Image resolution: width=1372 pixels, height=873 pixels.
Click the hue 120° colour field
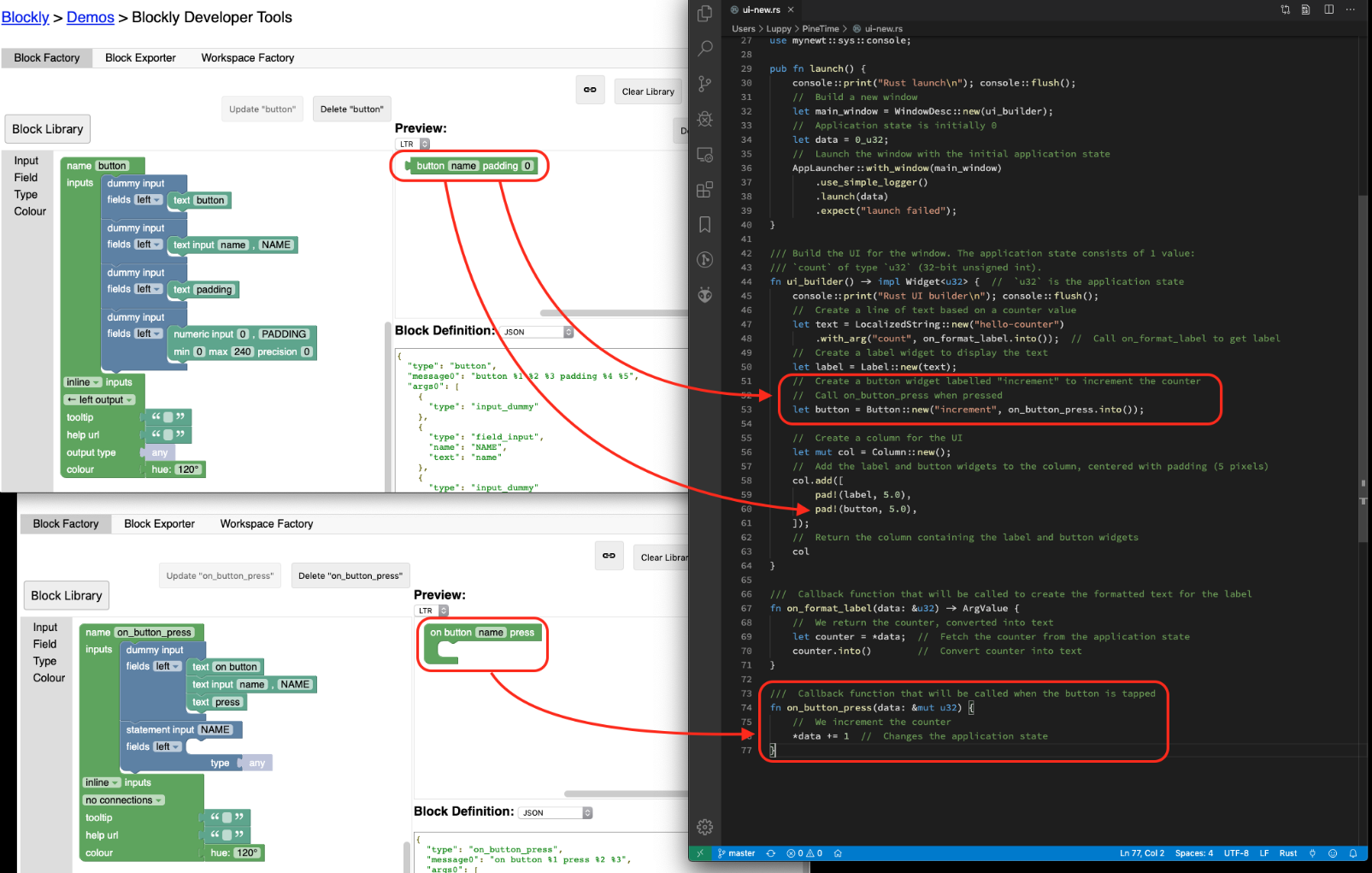[x=187, y=469]
